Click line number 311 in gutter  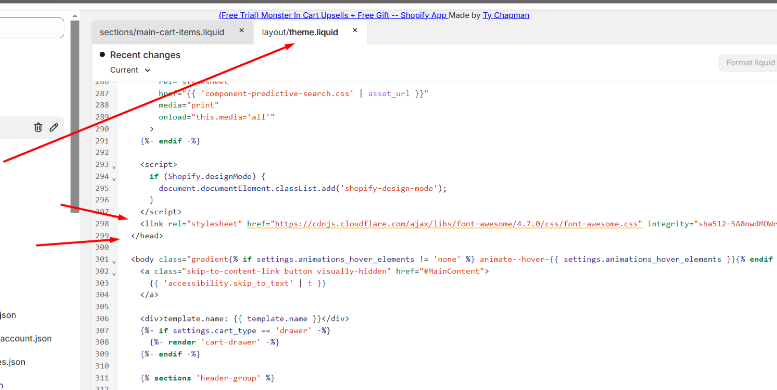102,378
